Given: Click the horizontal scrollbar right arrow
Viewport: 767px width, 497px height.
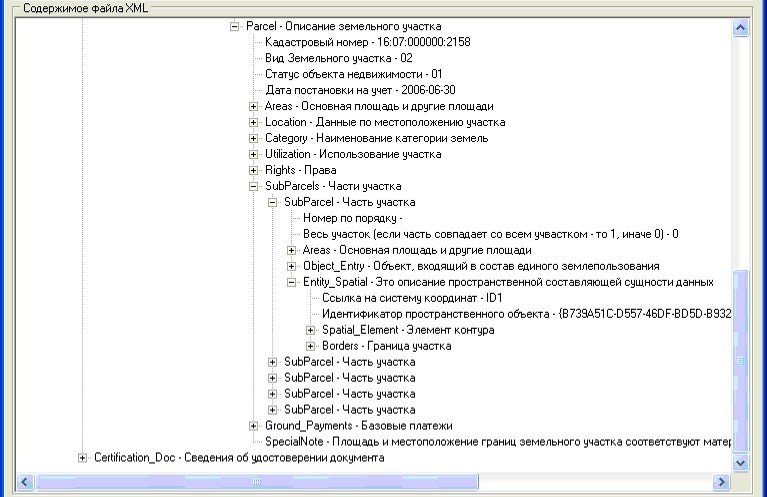Looking at the screenshot, I should pyautogui.click(x=720, y=482).
